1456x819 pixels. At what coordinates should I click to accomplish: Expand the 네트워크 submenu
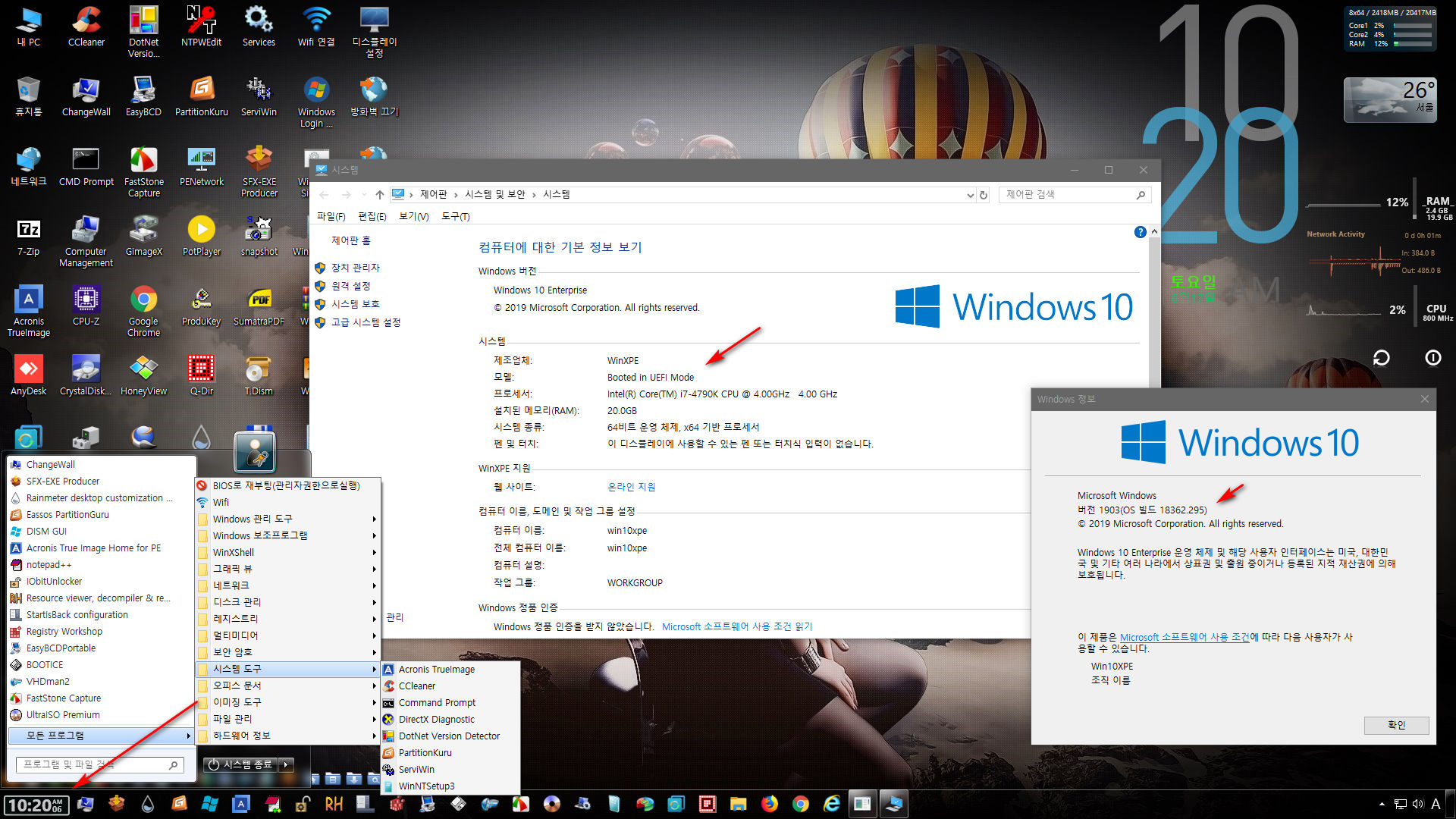pyautogui.click(x=287, y=585)
